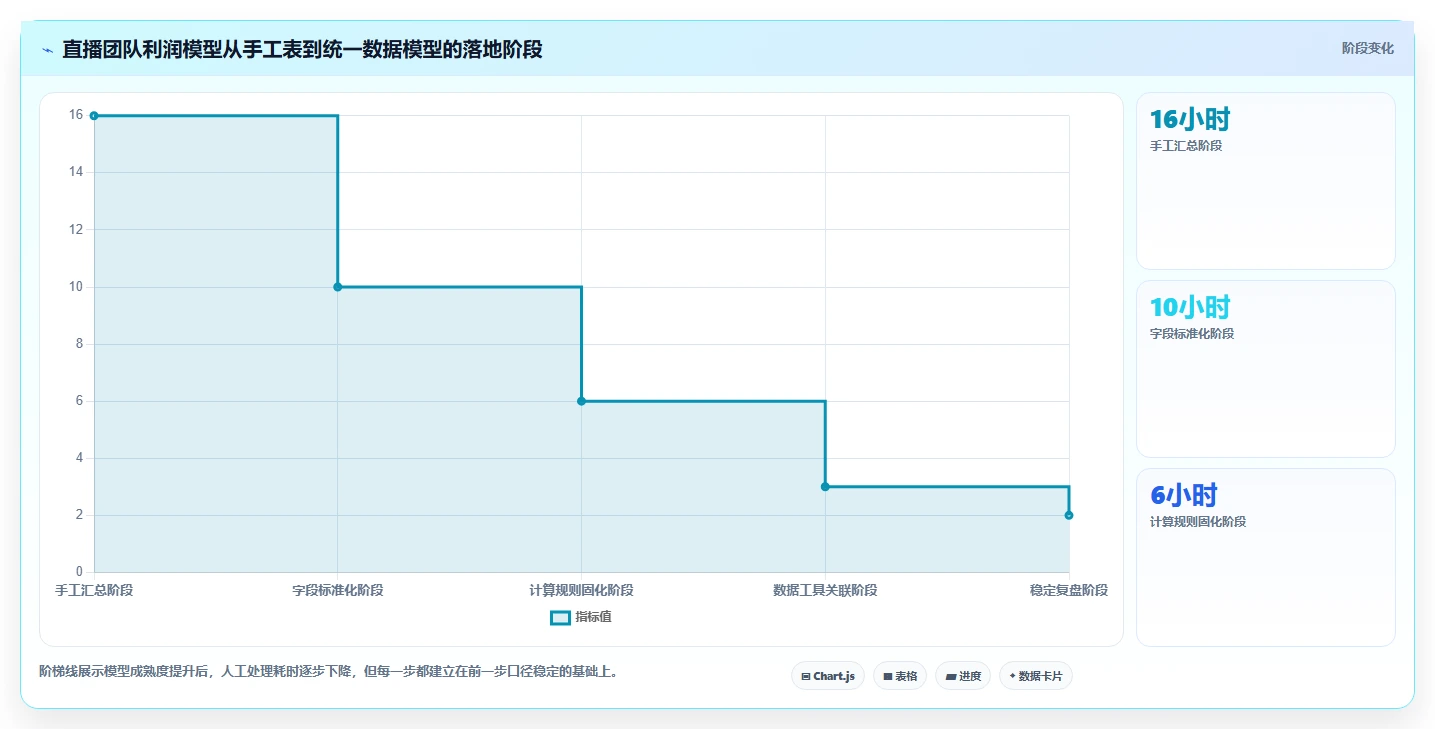Open the 10小时 stat card
This screenshot has height=729, width=1435.
[x=1265, y=369]
